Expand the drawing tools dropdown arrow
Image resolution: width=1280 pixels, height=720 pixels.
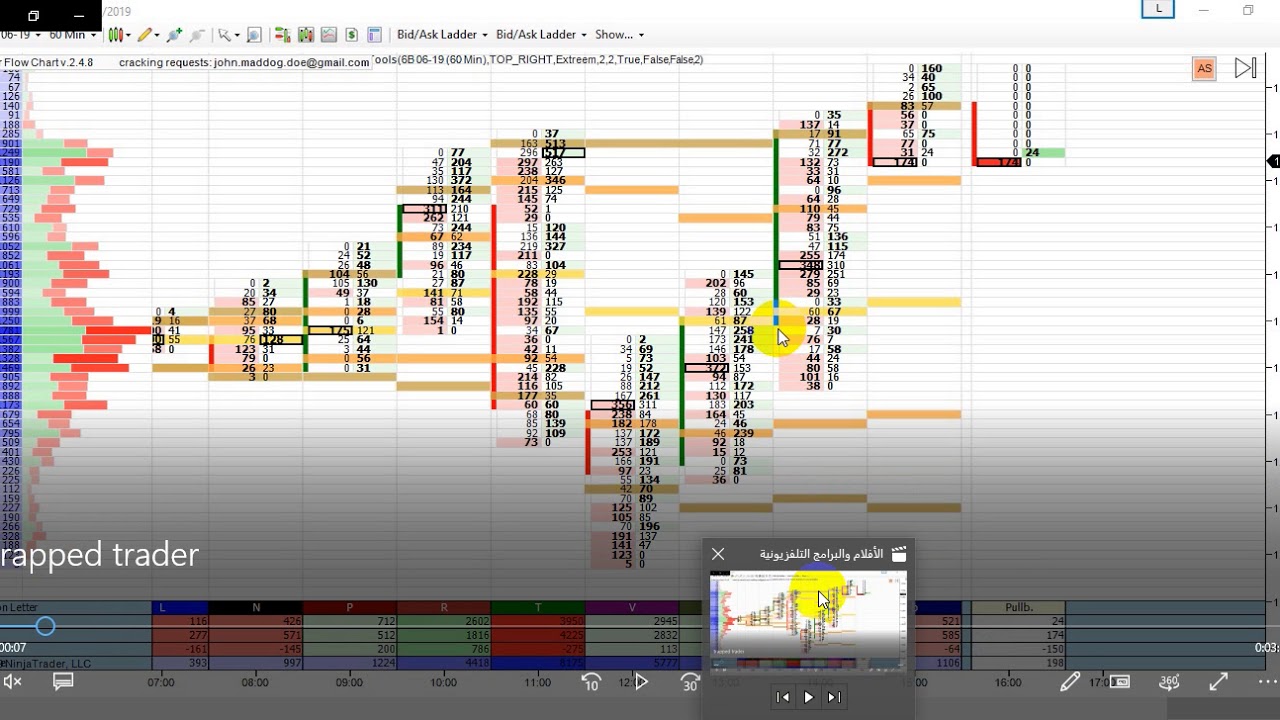(159, 35)
